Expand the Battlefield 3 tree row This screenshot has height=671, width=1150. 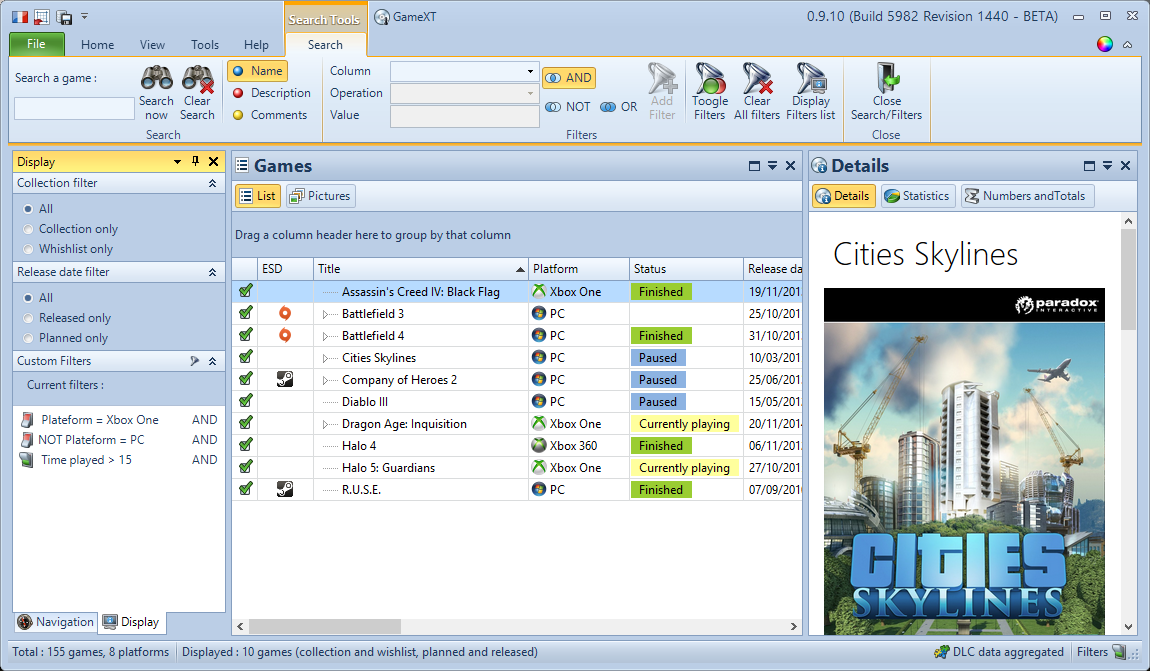click(325, 314)
